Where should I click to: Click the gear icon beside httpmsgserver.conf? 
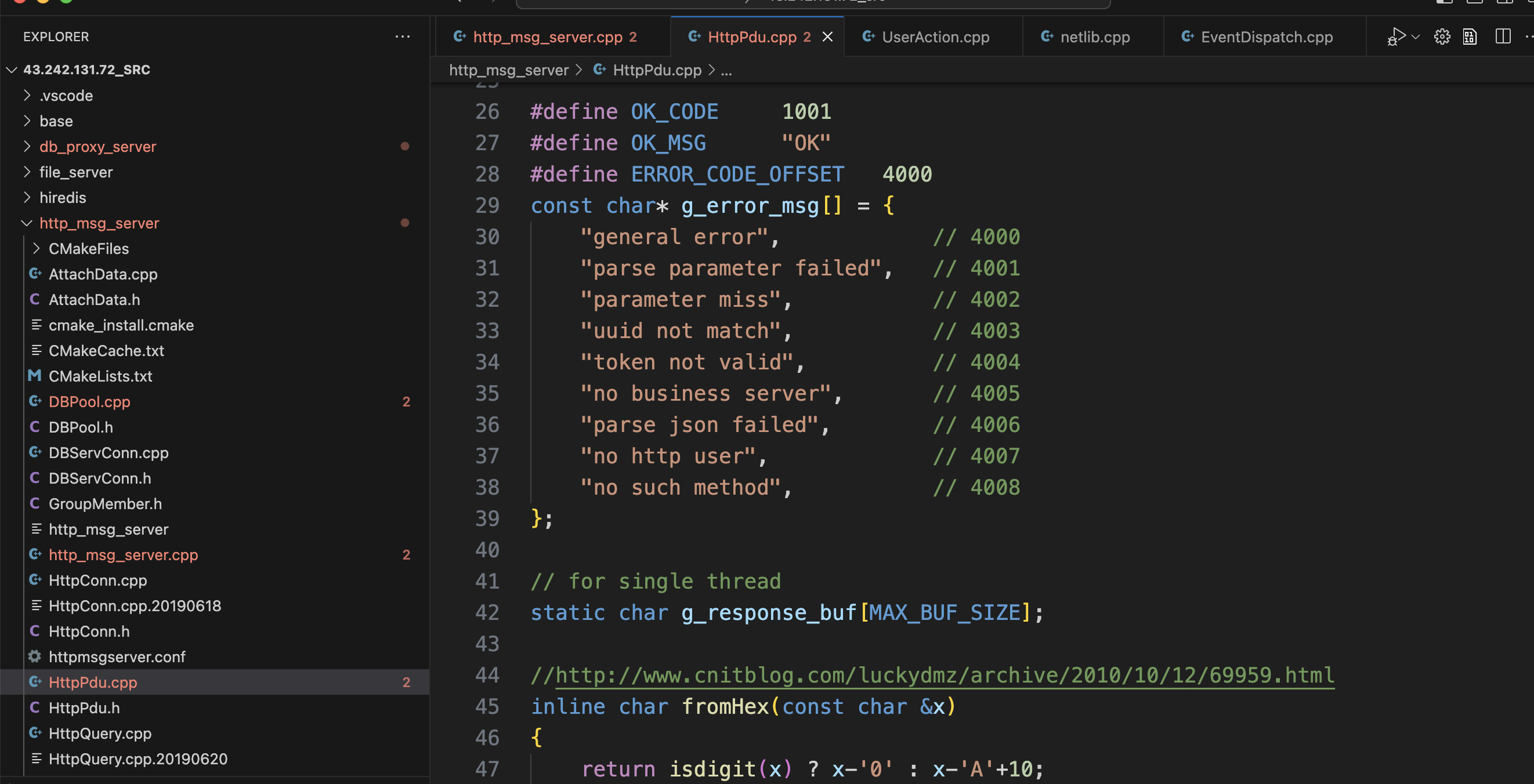[35, 656]
